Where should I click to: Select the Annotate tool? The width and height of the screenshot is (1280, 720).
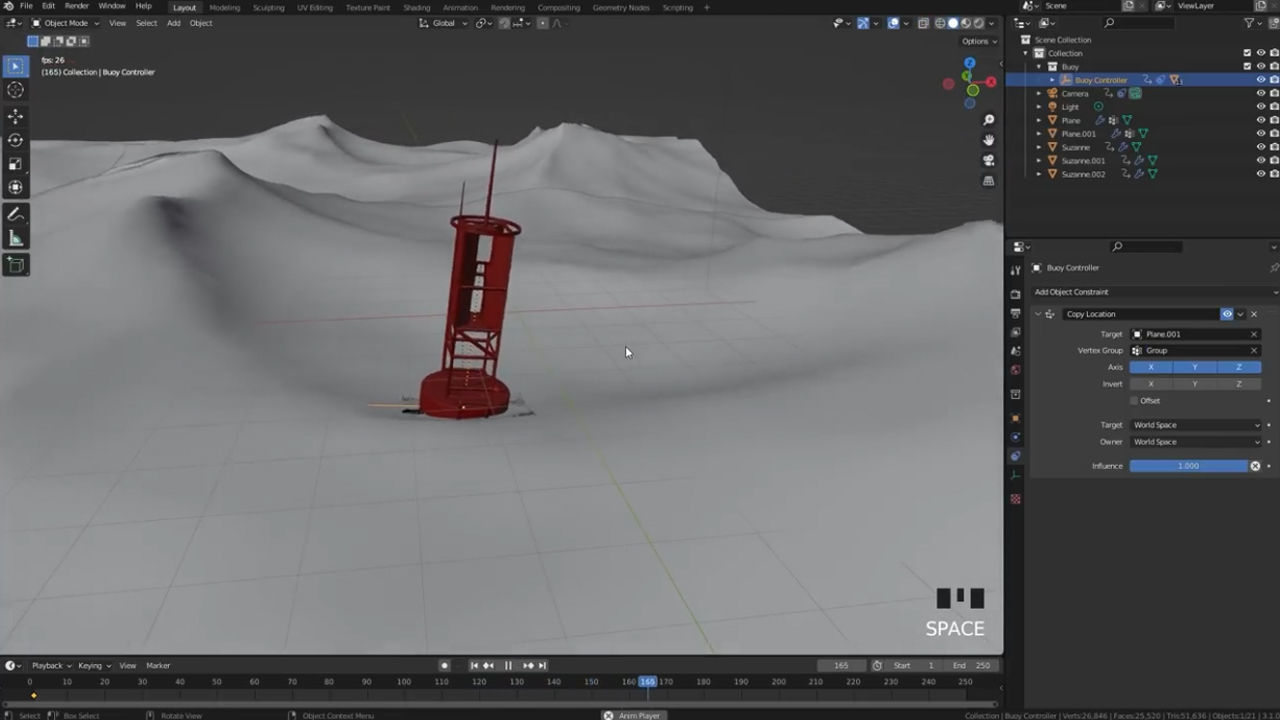point(15,215)
